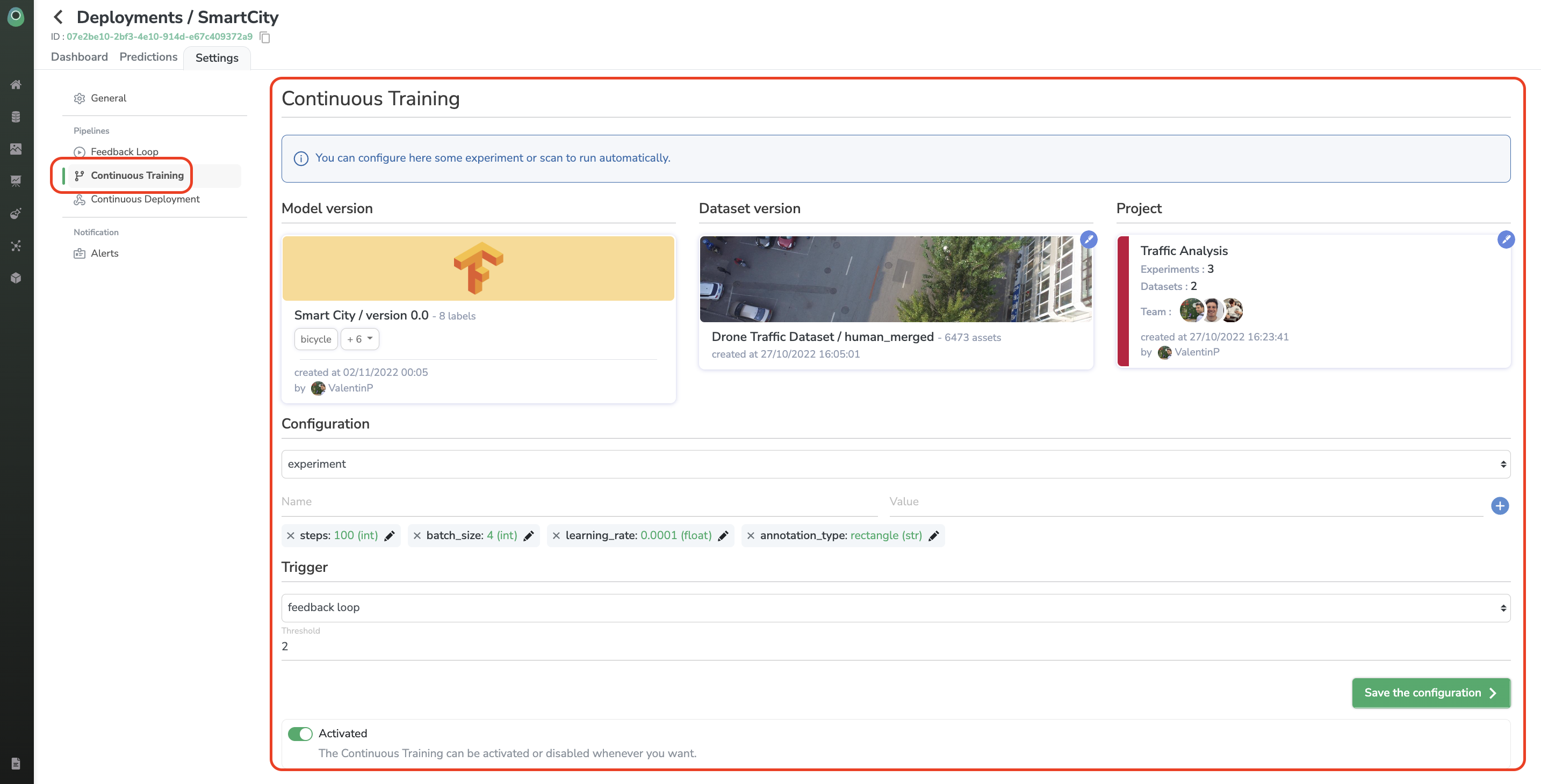Open the experiment configuration dropdown
Screen dimensions: 1541x784
[895, 464]
